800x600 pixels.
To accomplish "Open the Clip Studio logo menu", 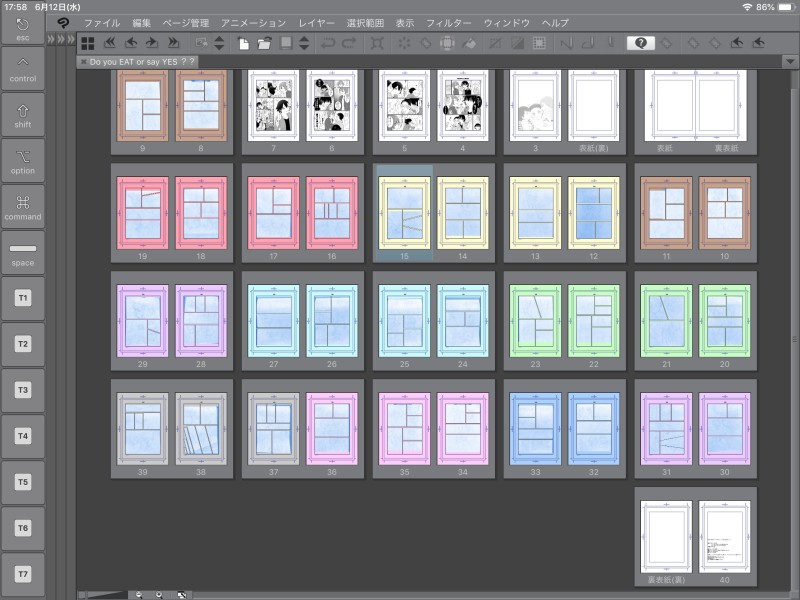I will pos(63,23).
